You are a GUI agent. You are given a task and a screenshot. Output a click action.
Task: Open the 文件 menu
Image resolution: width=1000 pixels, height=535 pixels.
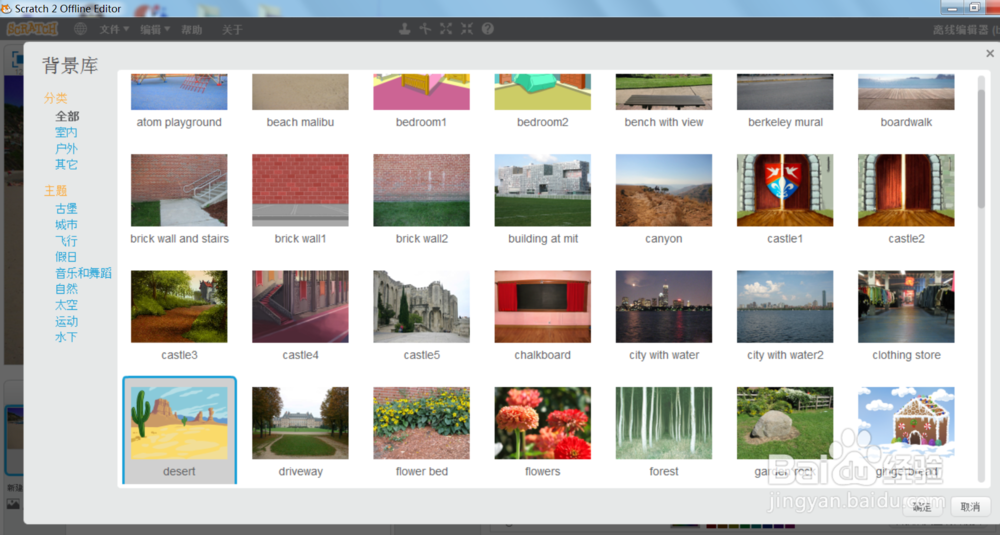(114, 29)
